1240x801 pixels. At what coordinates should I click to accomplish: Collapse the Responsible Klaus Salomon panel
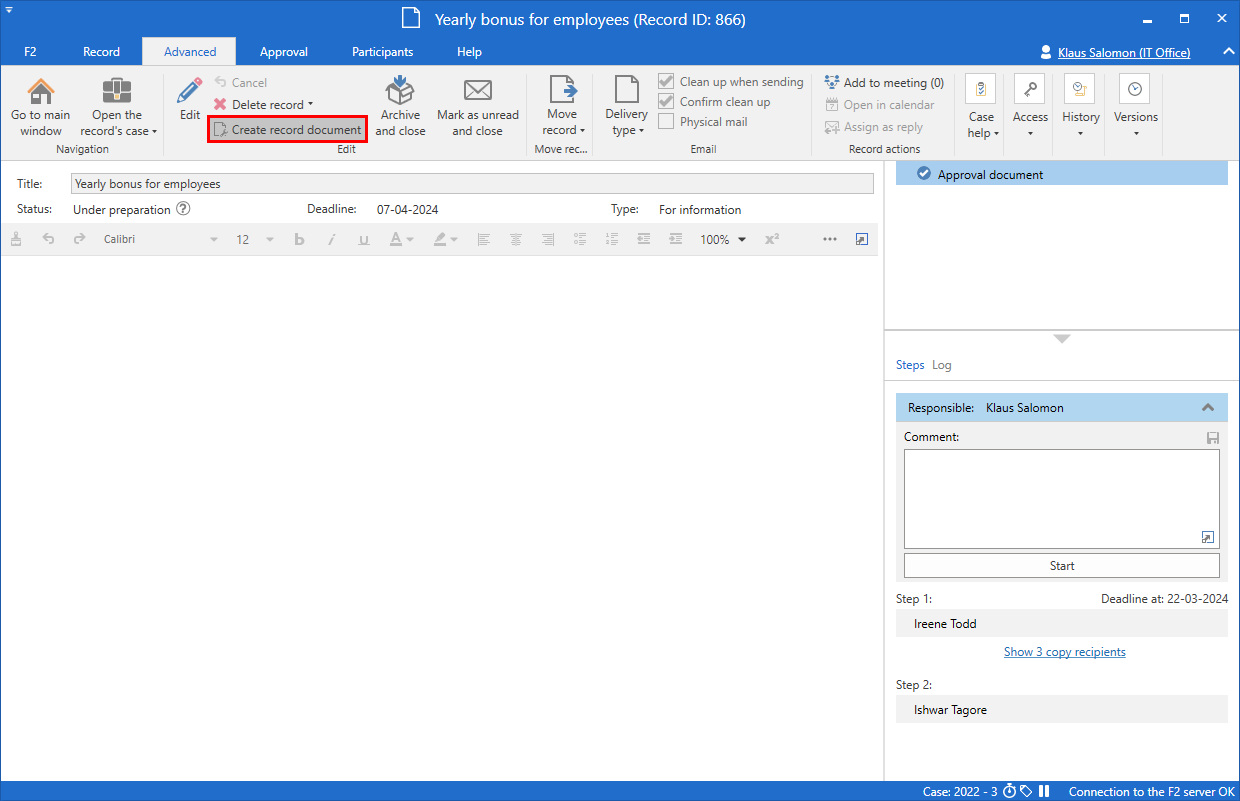point(1208,408)
